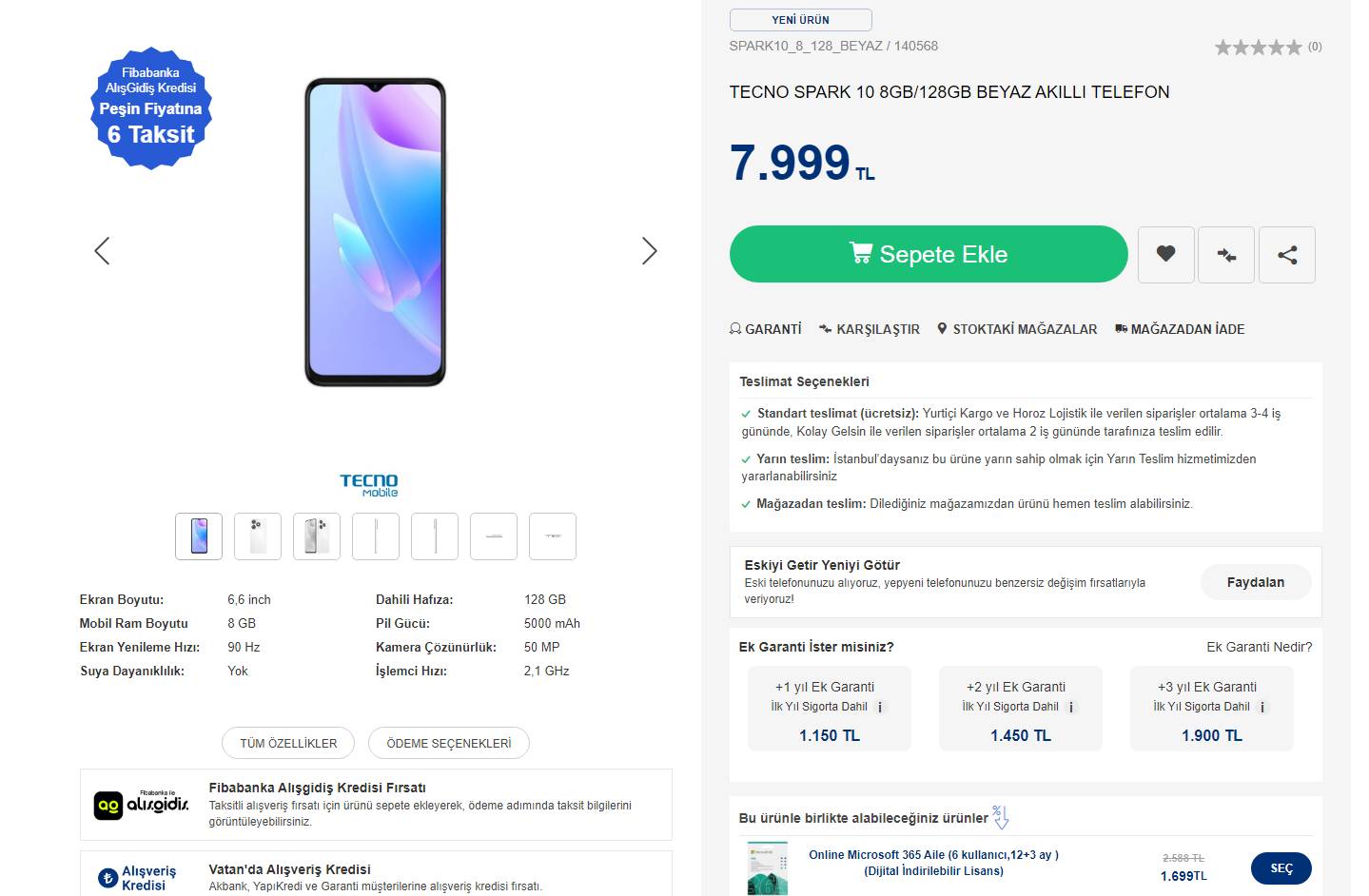Viewport: 1369px width, 896px height.
Task: Click the share icon button
Action: click(1286, 254)
